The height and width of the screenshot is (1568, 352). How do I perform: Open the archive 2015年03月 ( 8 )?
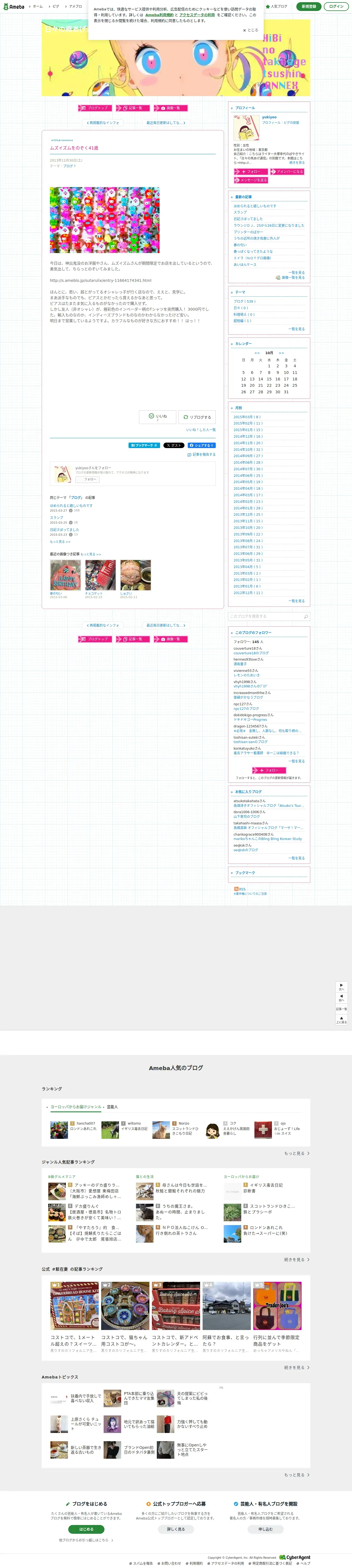[247, 417]
